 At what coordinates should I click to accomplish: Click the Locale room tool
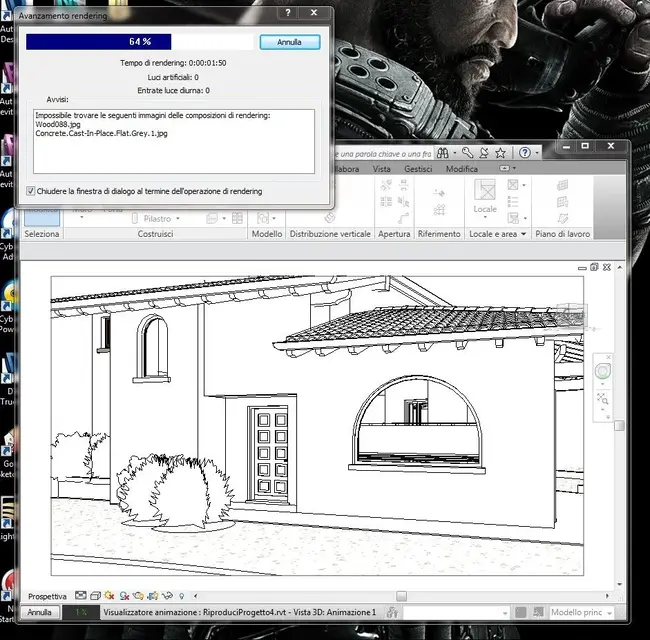[485, 197]
